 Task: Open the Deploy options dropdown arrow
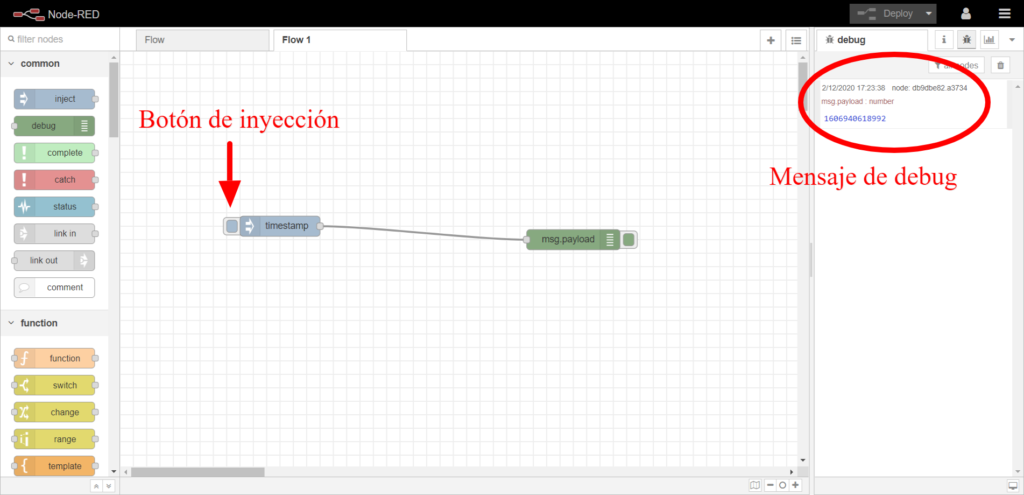tap(929, 14)
